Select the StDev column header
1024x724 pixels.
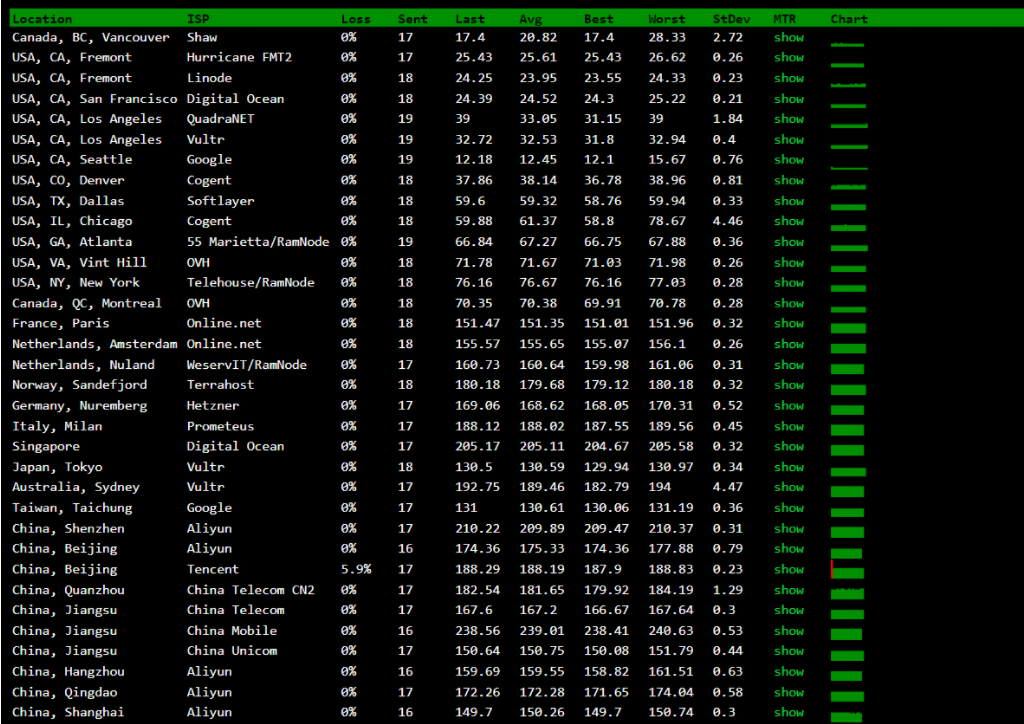[729, 18]
